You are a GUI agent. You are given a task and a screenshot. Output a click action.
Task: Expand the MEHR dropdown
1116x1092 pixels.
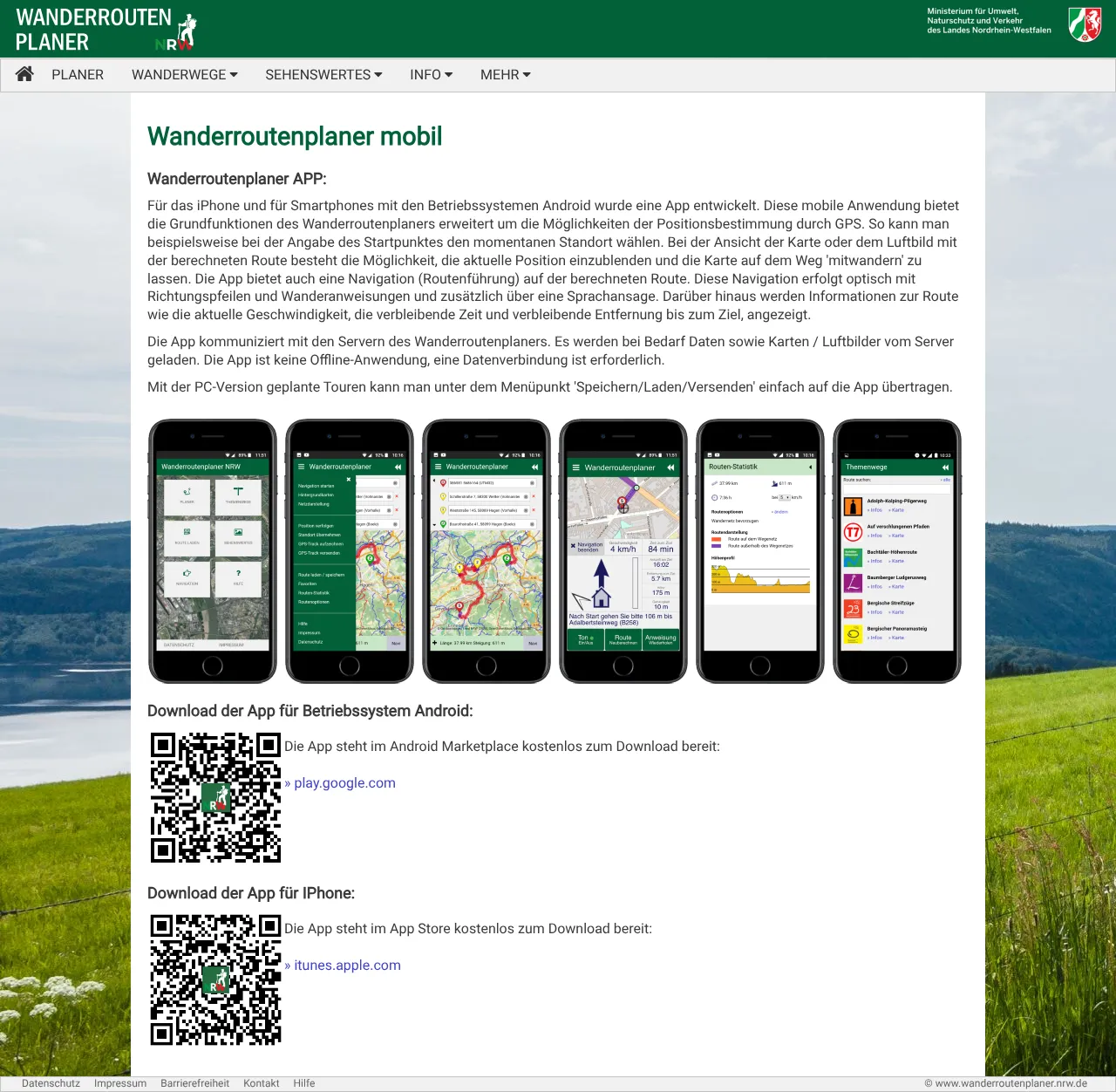[x=505, y=75]
